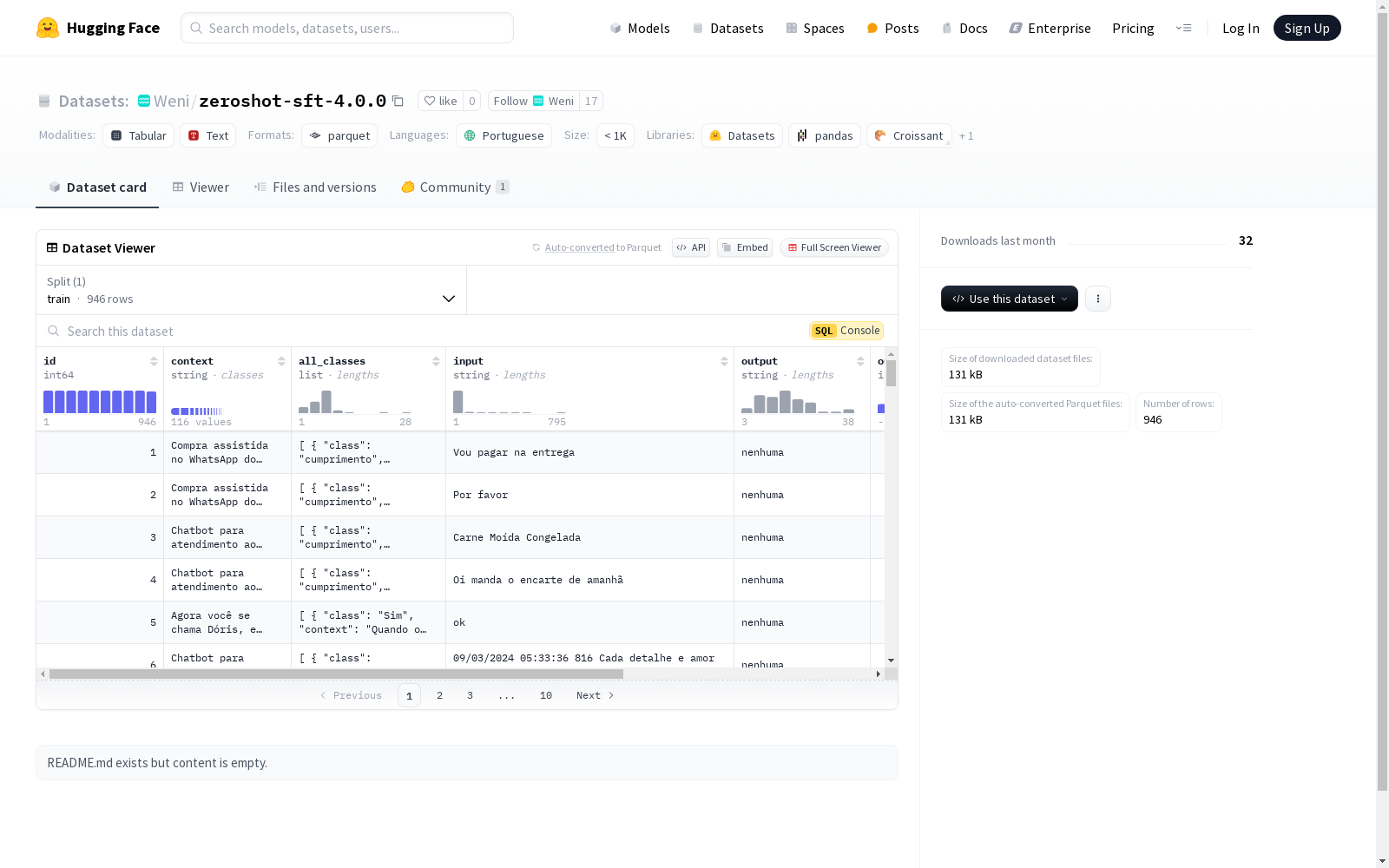The height and width of the screenshot is (868, 1389).
Task: Click the pandas library tag
Action: (825, 135)
